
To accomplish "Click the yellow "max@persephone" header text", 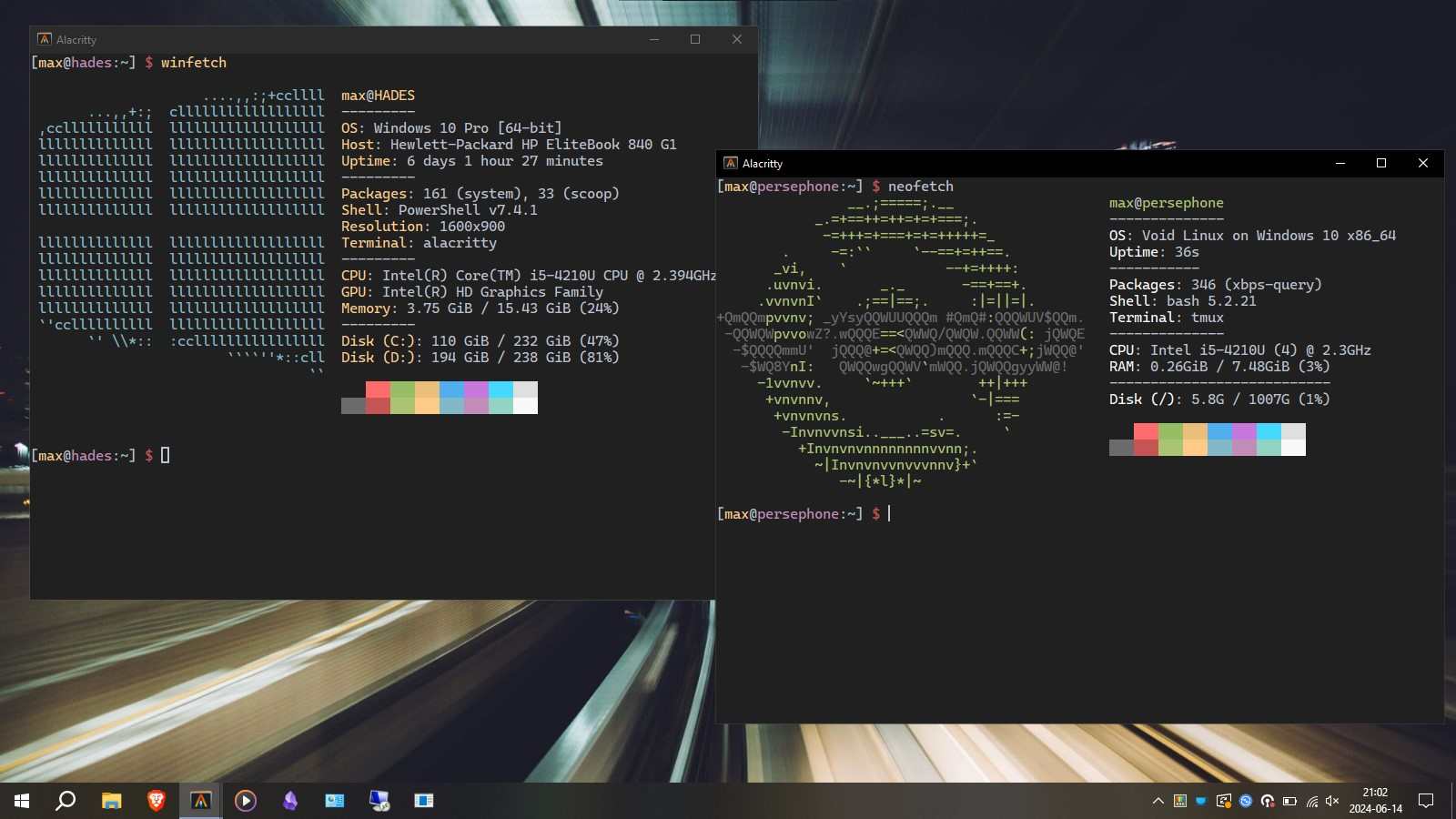I will tap(1167, 203).
